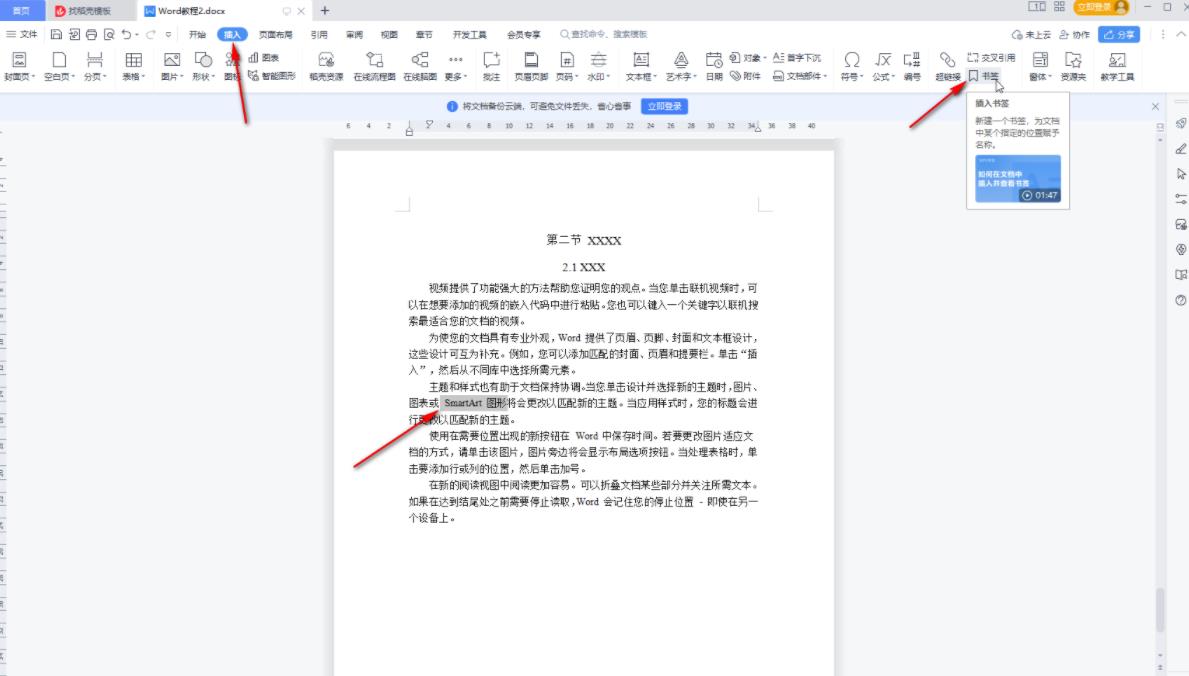This screenshot has height=676, width=1189.
Task: Open the symbol tool 符号
Action: pyautogui.click(x=851, y=62)
